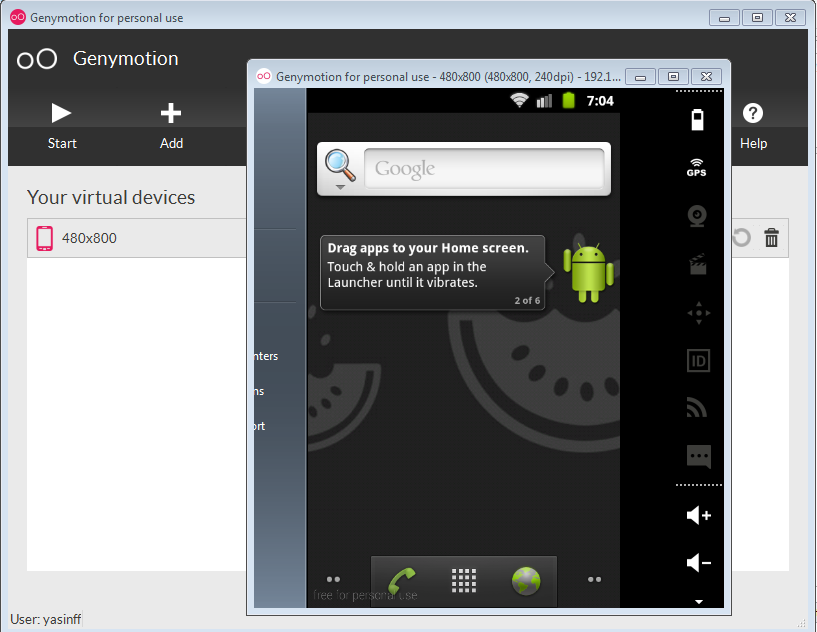
Task: Open the battery widget in emulator sidebar
Action: [x=698, y=120]
